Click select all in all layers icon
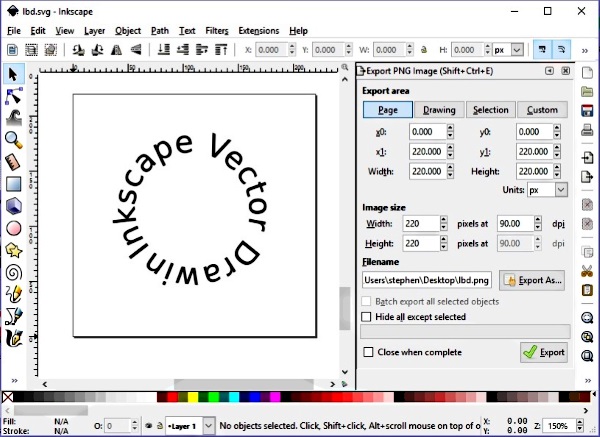 [x=31, y=50]
